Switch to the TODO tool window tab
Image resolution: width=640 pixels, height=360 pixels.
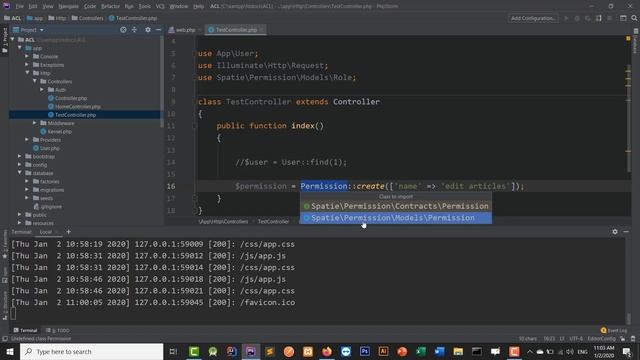coord(58,330)
